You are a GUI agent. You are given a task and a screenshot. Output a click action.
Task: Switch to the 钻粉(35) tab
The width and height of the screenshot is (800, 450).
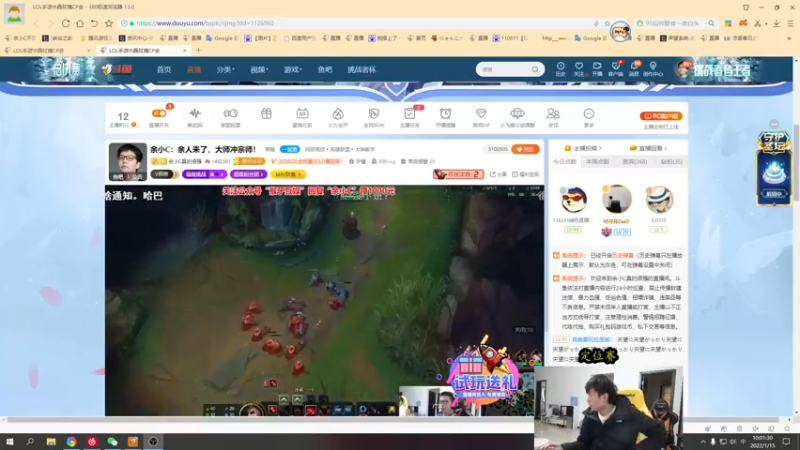click(671, 161)
